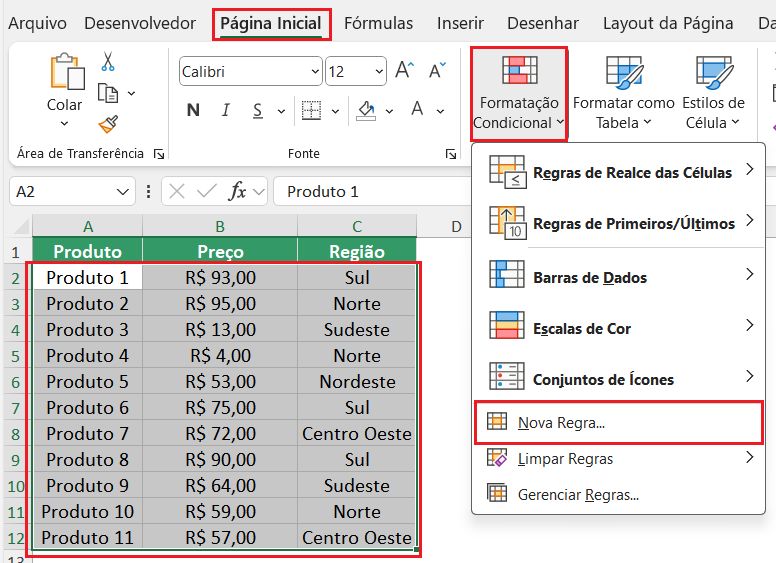The height and width of the screenshot is (563, 776).
Task: Click Gerenciar Regras... menu entry
Action: (578, 494)
